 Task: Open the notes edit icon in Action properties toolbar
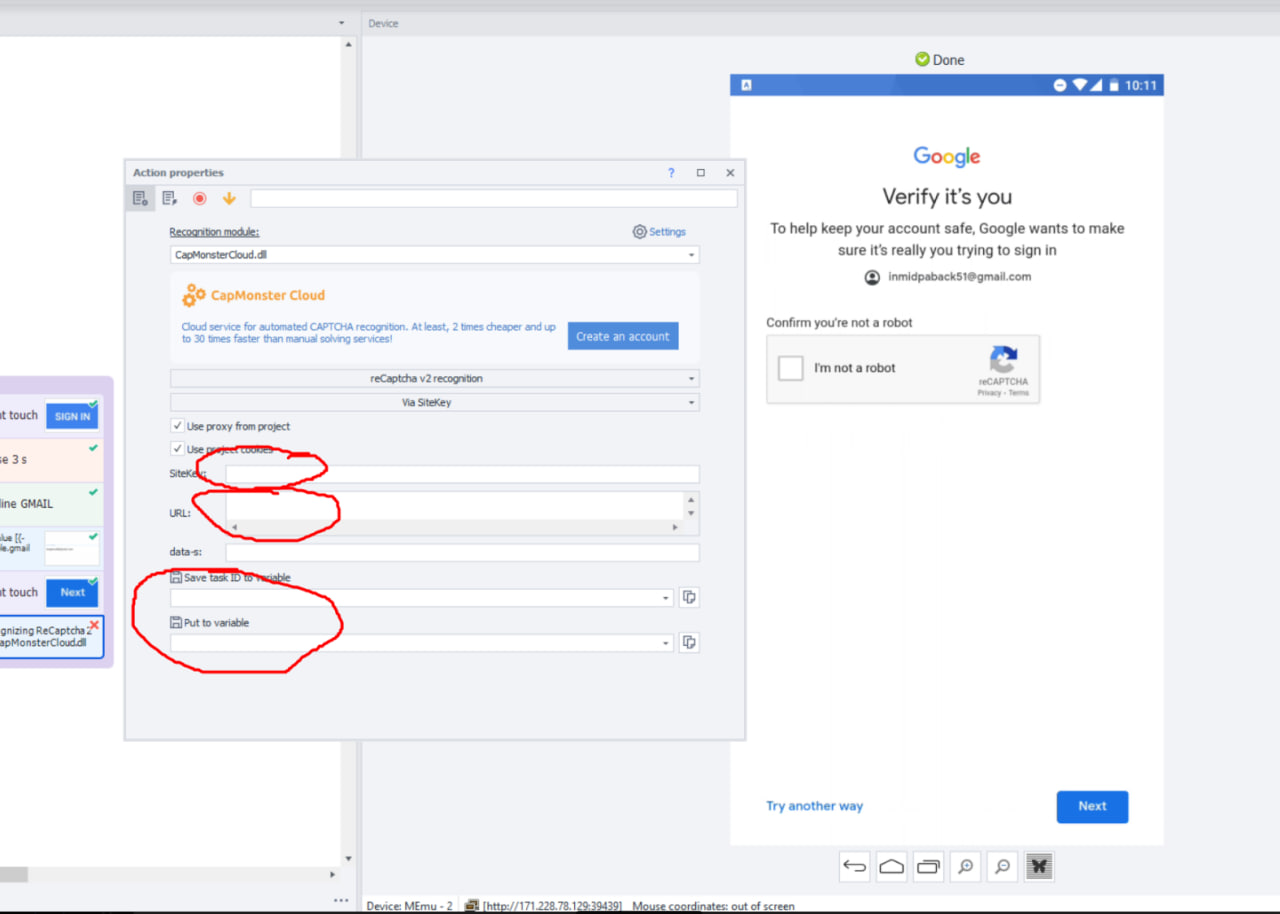tap(170, 199)
